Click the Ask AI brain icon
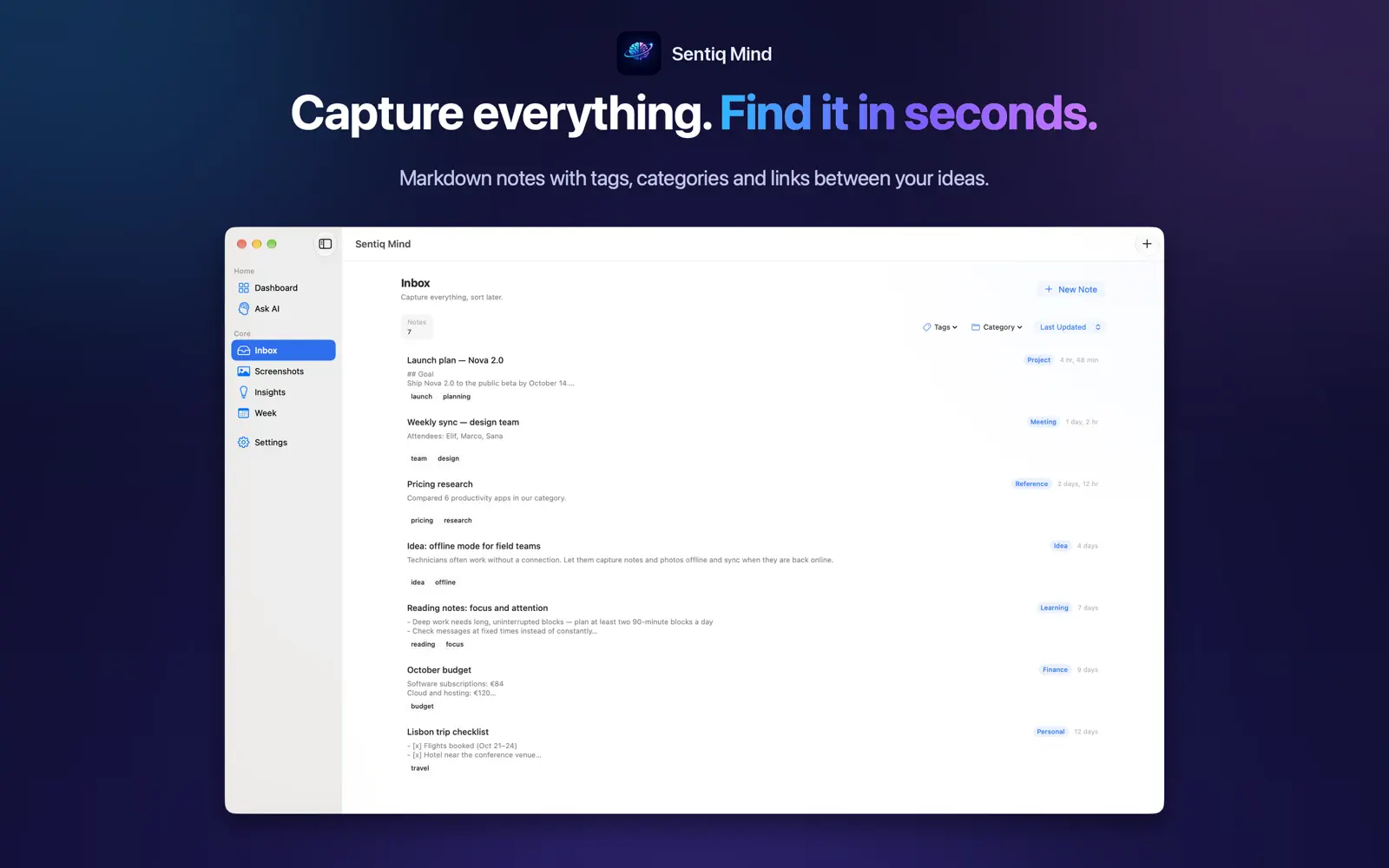The height and width of the screenshot is (868, 1389). coord(244,309)
